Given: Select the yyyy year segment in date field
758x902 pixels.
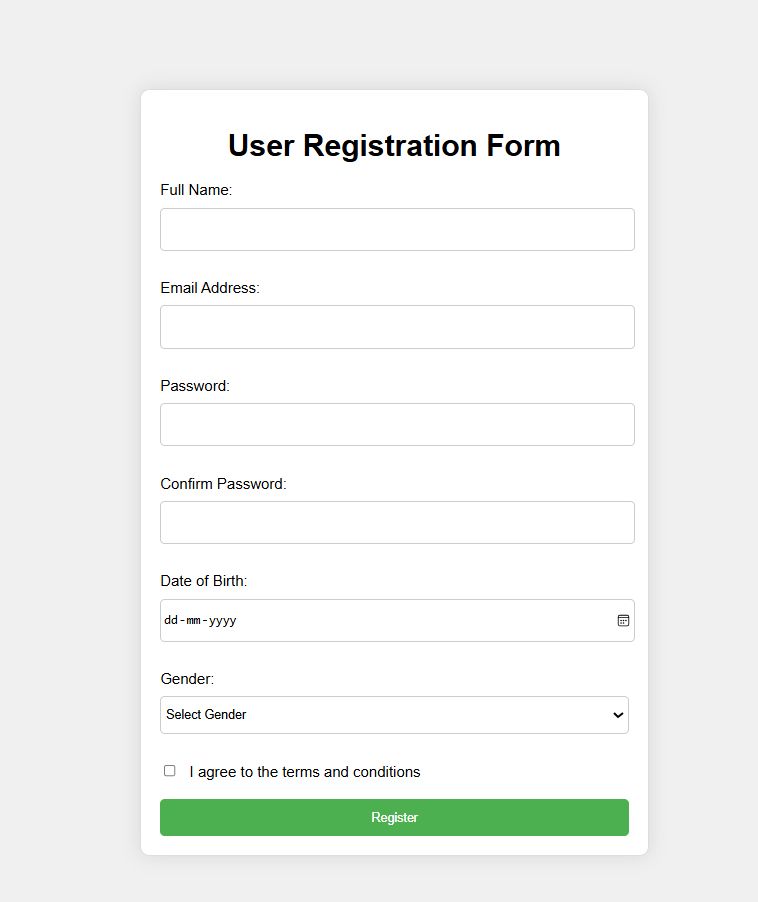Looking at the screenshot, I should pos(223,620).
